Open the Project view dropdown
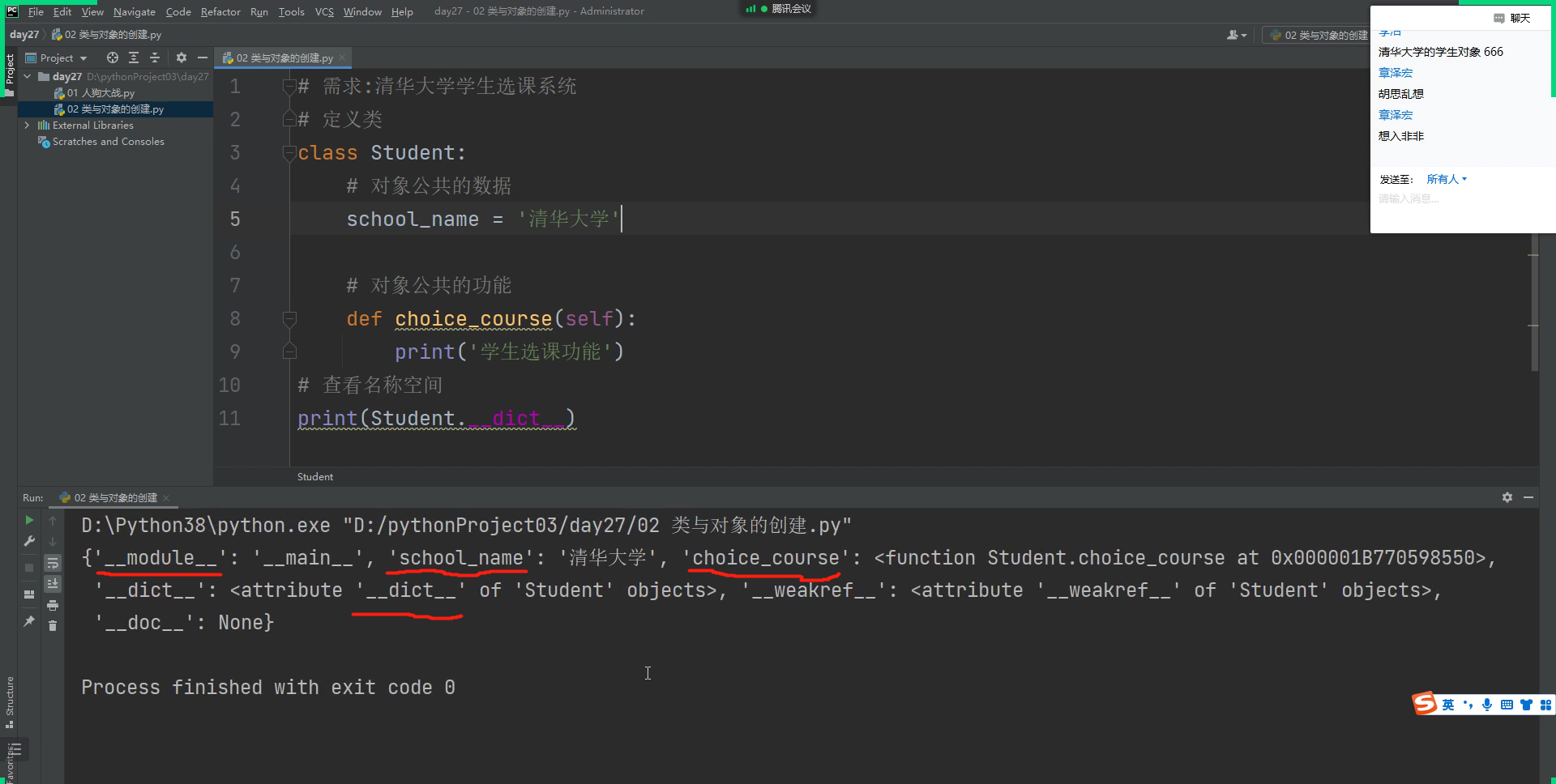Image resolution: width=1556 pixels, height=784 pixels. 56,58
